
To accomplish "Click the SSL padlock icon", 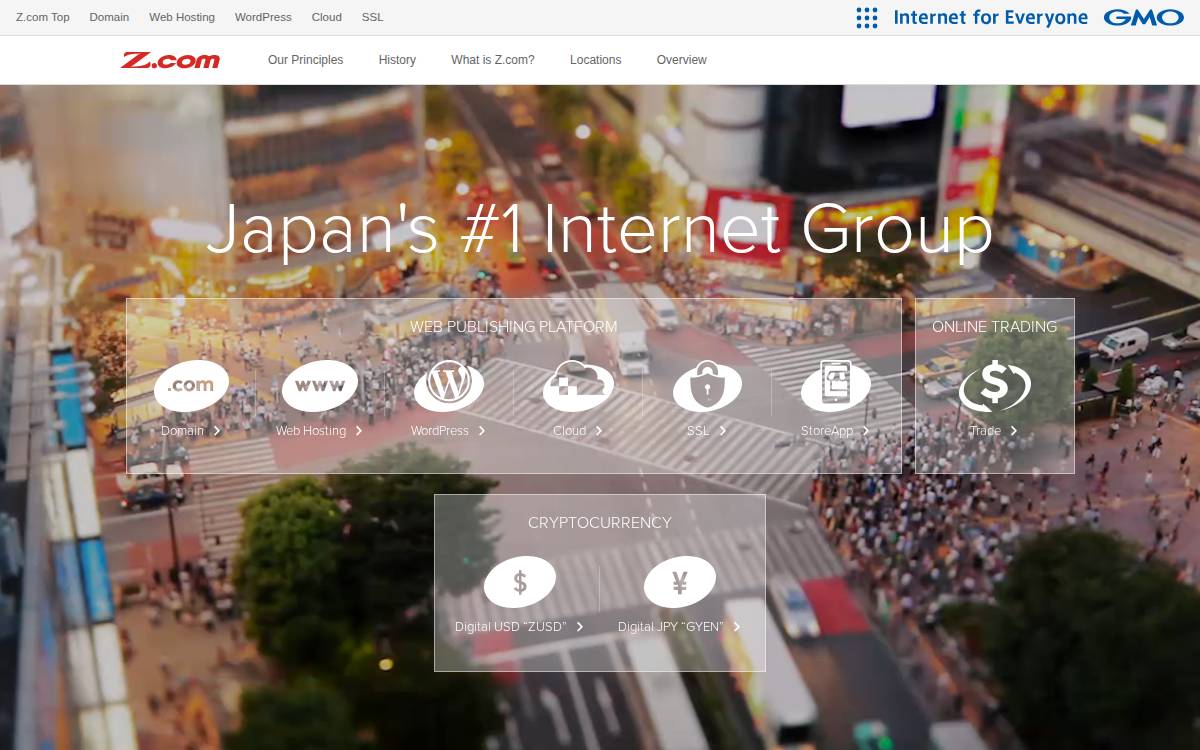I will 707,386.
